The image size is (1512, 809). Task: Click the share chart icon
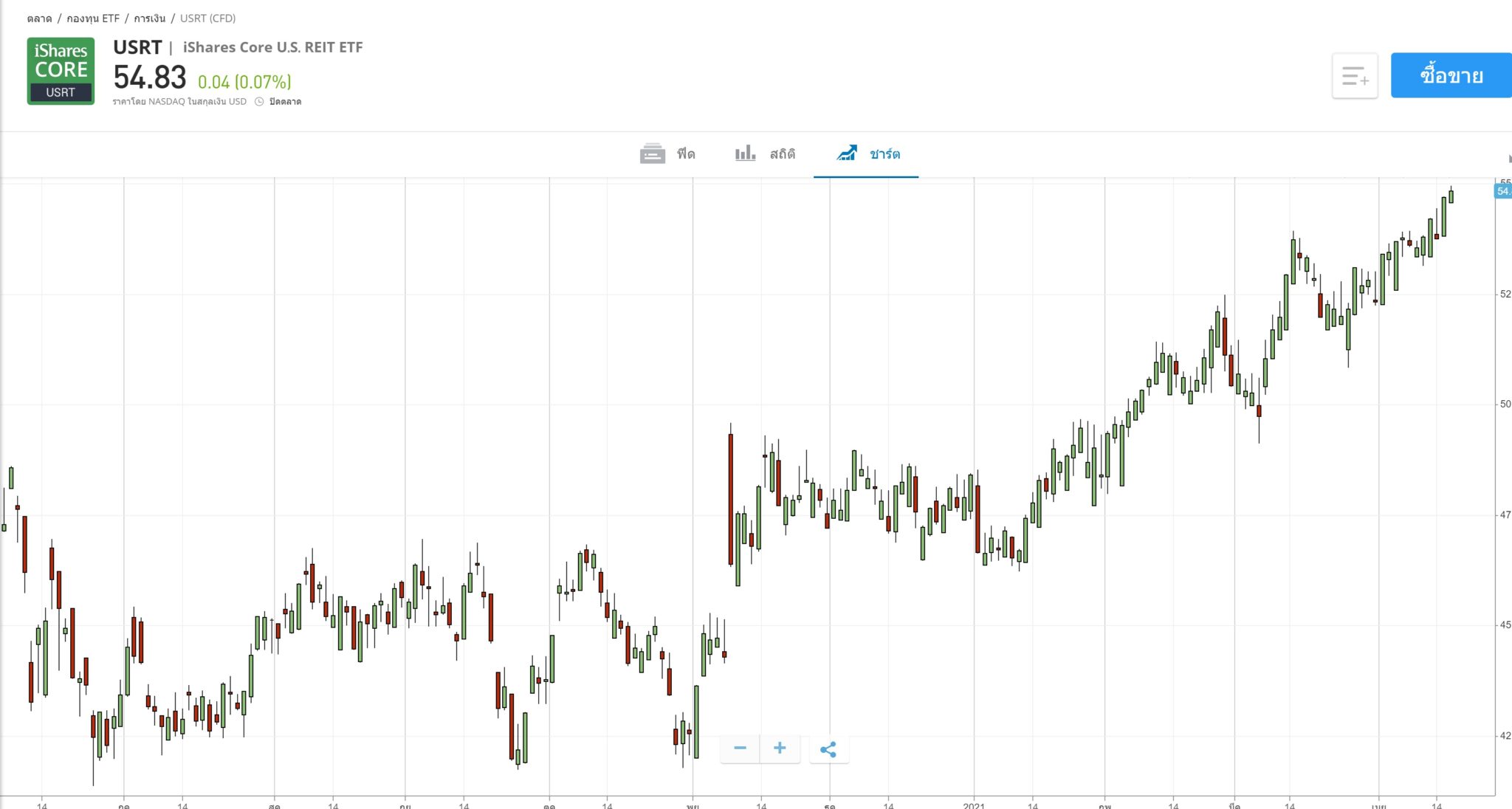(828, 749)
